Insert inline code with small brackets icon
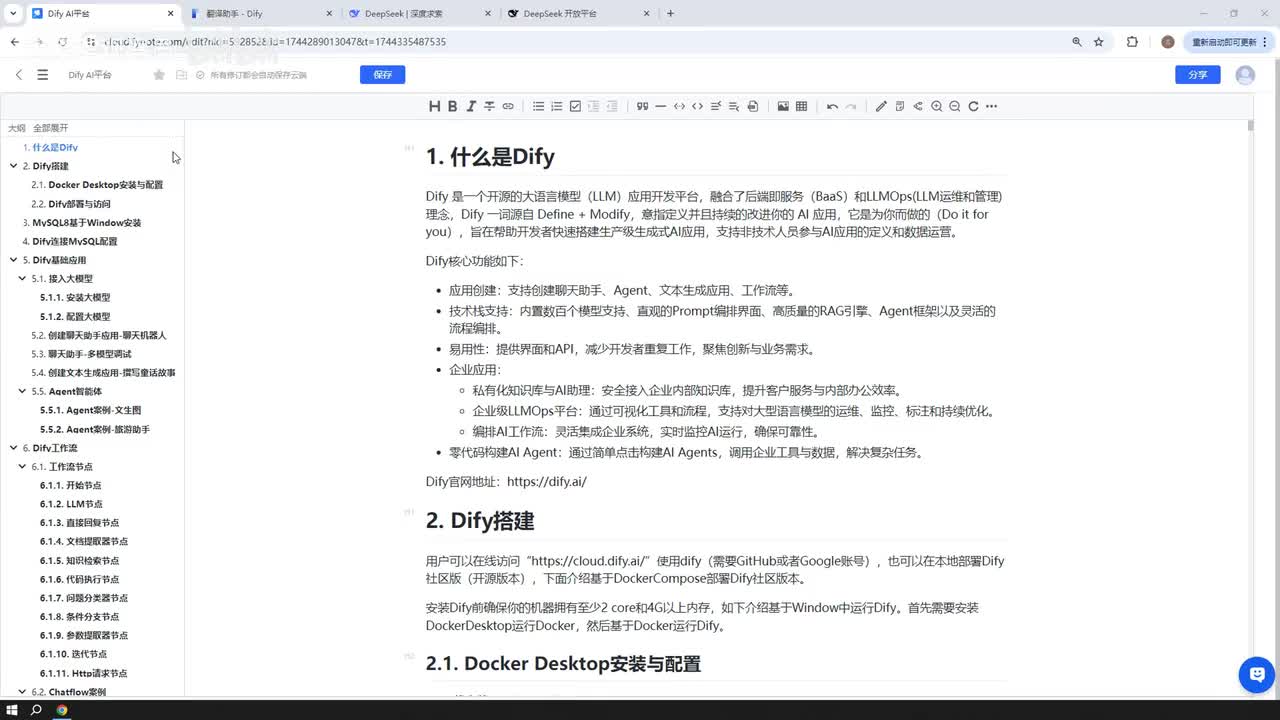Image resolution: width=1280 pixels, height=720 pixels. point(679,106)
